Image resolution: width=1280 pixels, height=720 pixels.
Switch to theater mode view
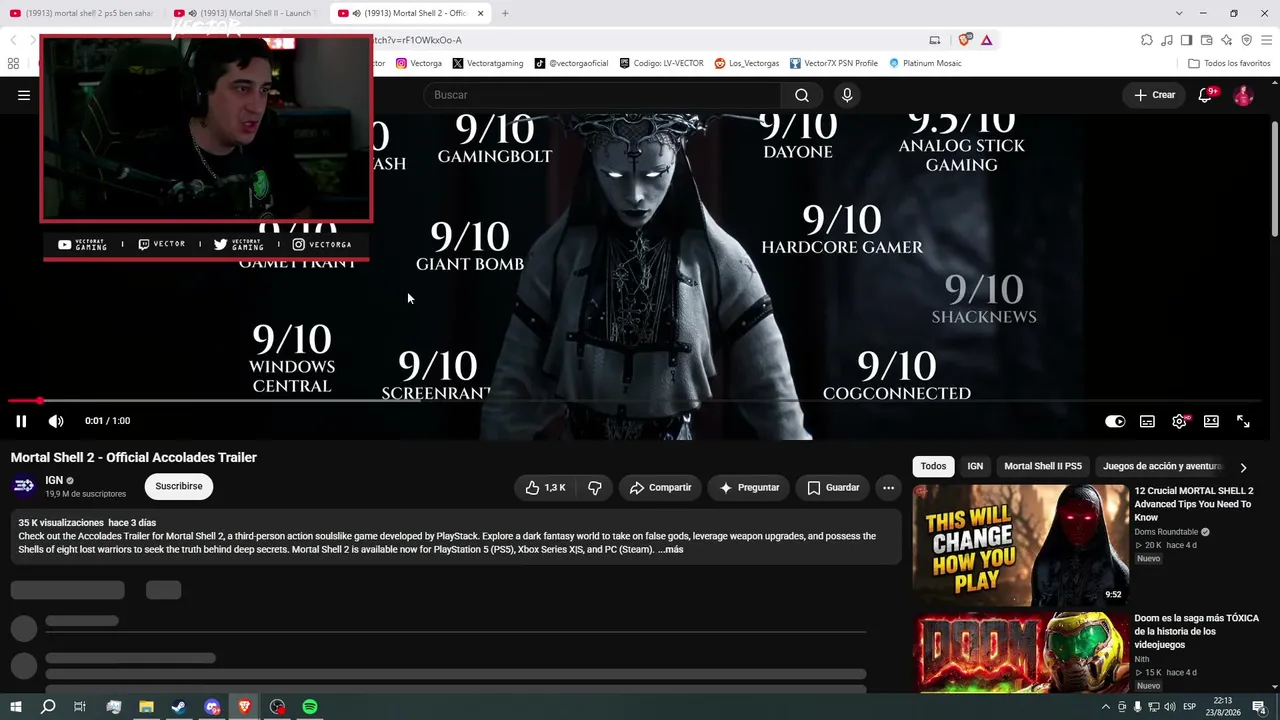point(1211,421)
